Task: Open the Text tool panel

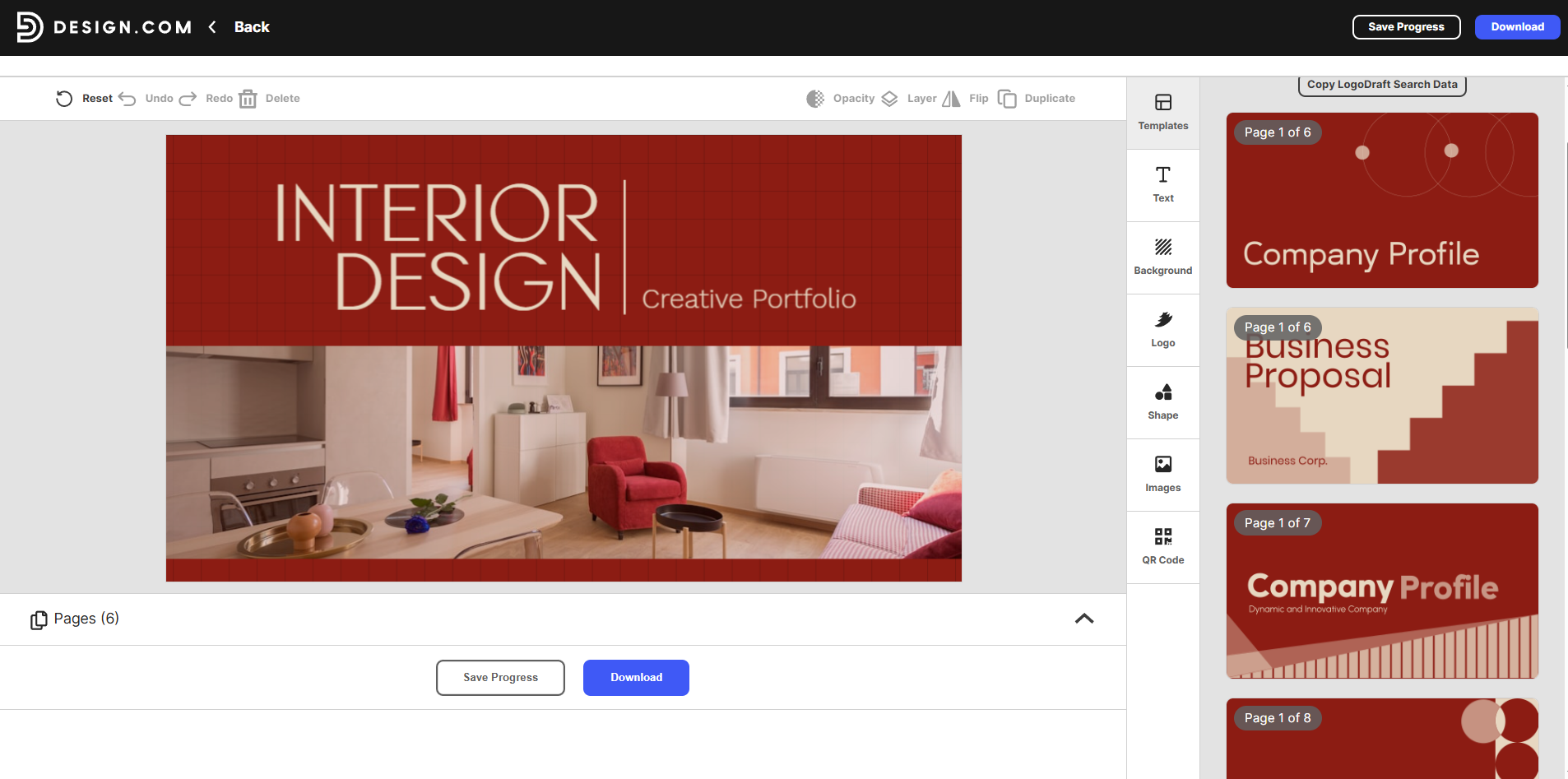Action: click(x=1163, y=185)
